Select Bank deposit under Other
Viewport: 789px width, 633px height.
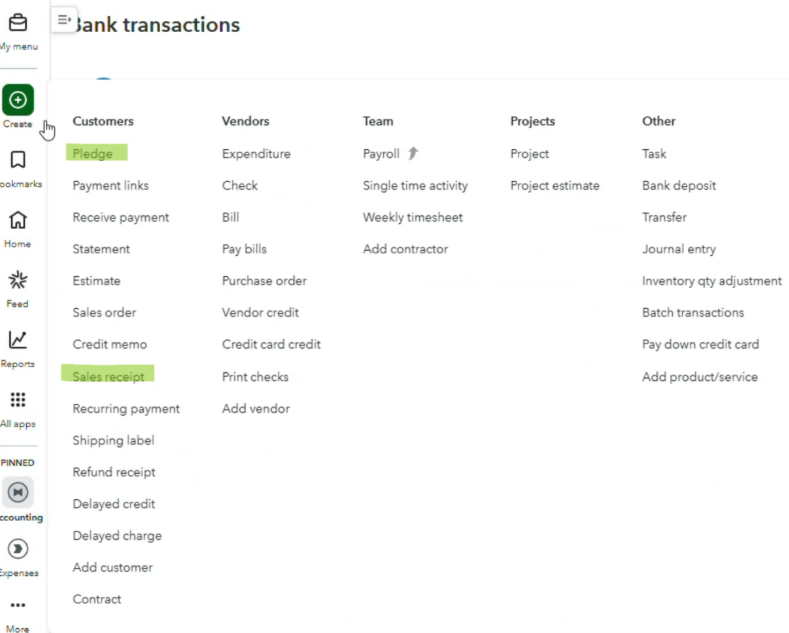pos(678,185)
